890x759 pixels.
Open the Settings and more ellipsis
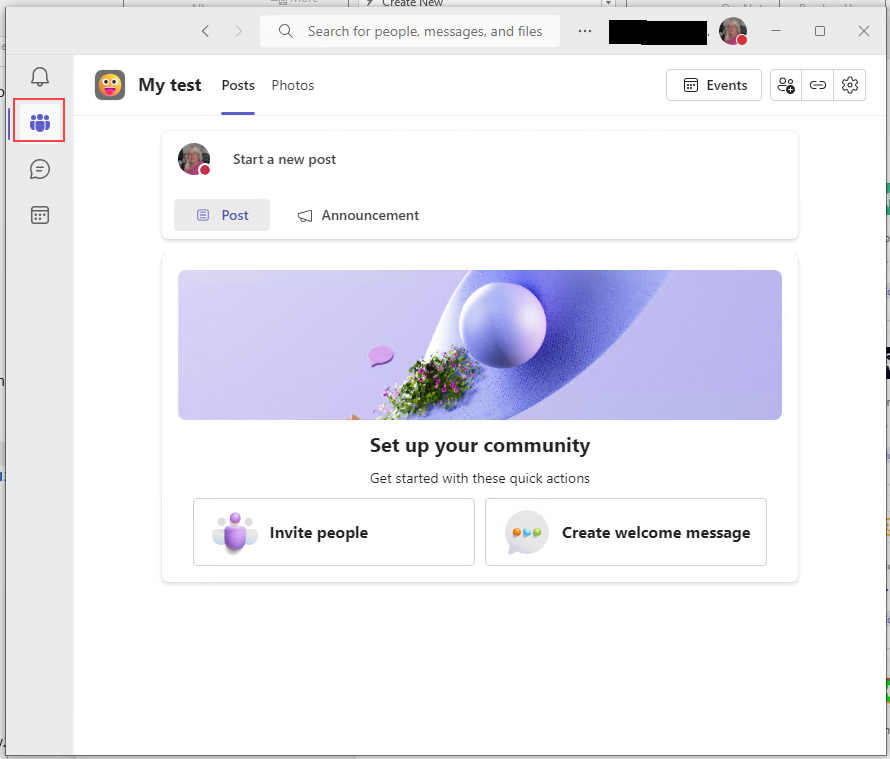tap(585, 31)
